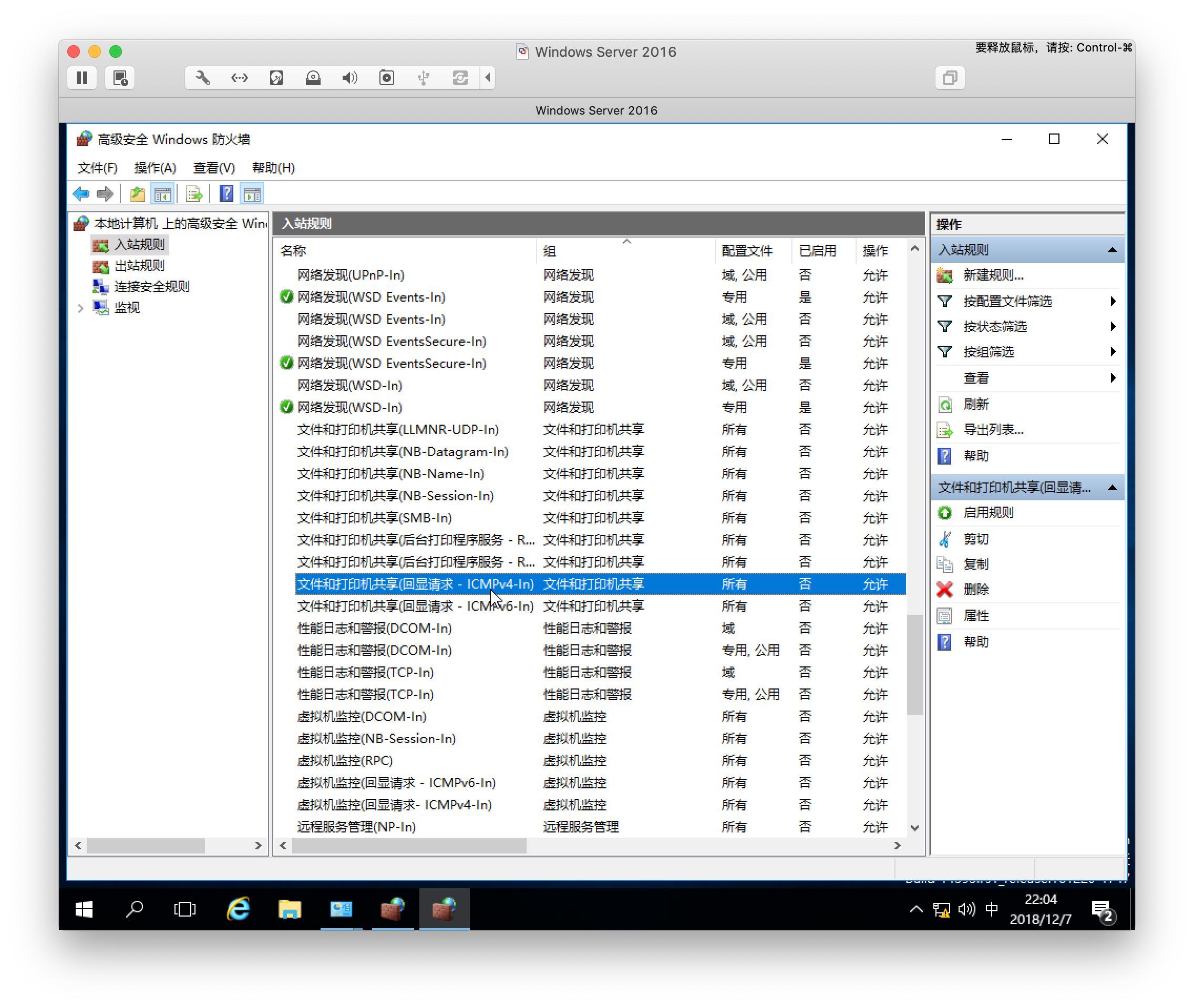
Task: Collapse the 入站规则 actions section
Action: (1113, 249)
